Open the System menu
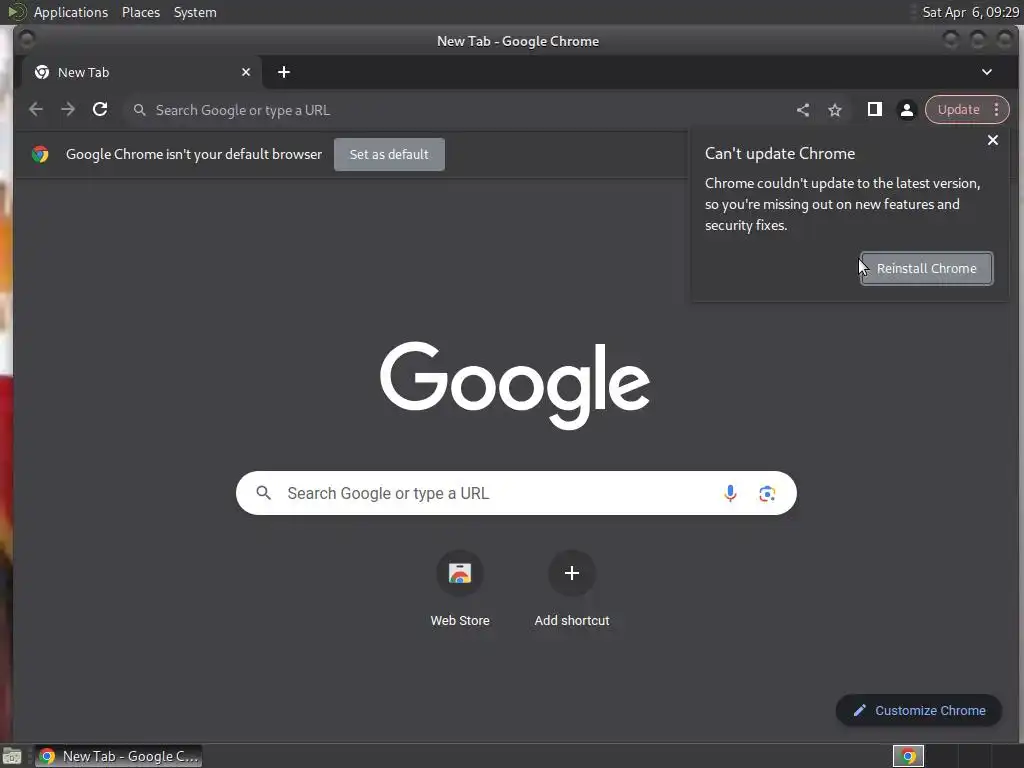The height and width of the screenshot is (768, 1024). click(195, 12)
